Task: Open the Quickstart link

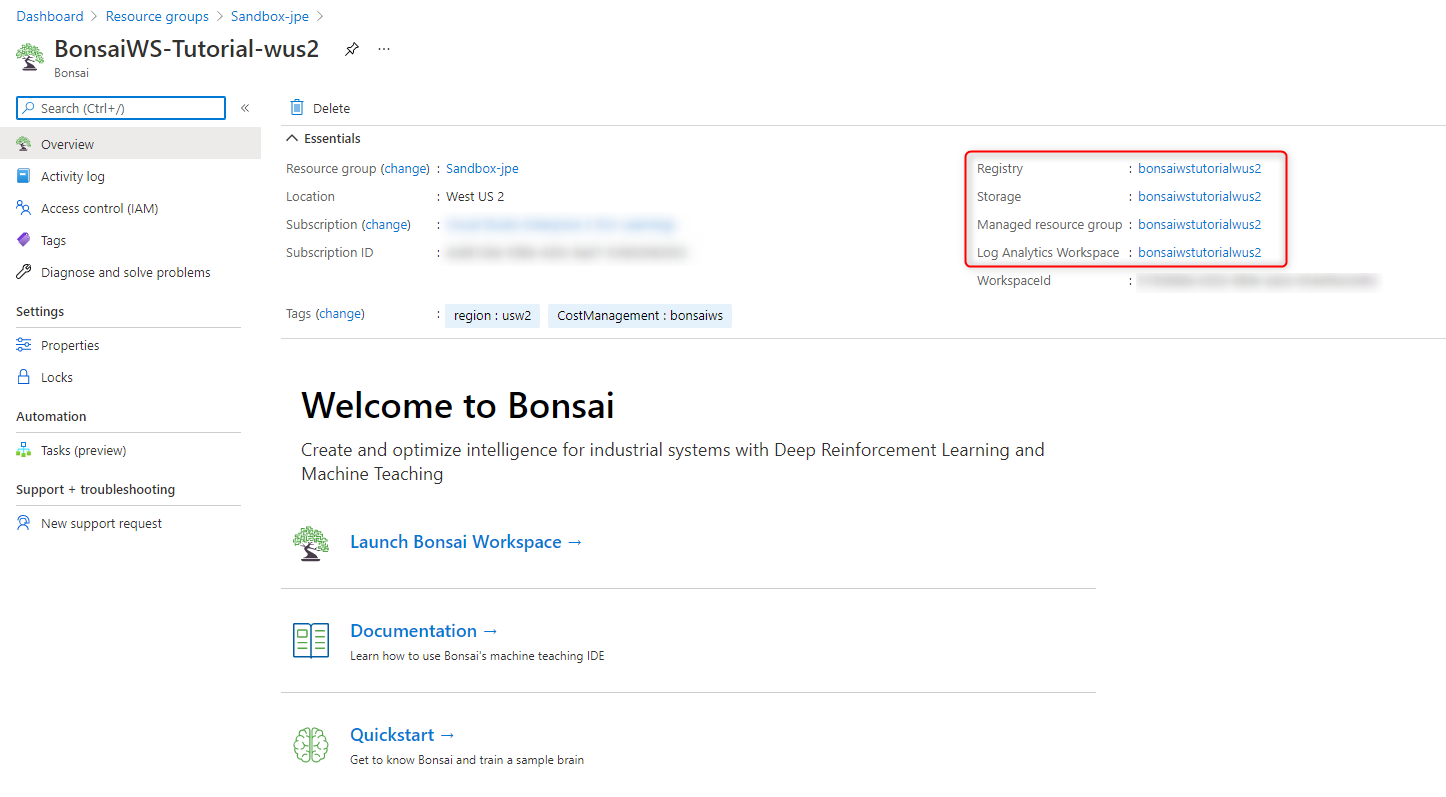Action: tap(403, 735)
